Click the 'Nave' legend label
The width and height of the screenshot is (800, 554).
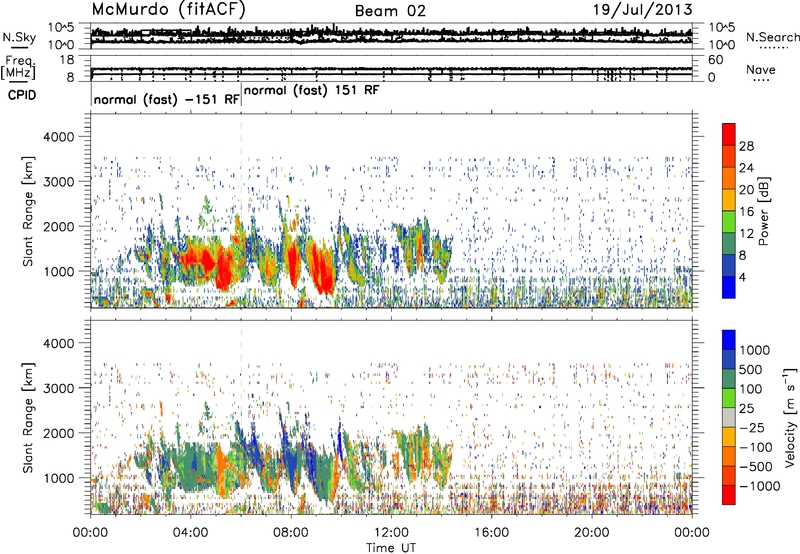(x=761, y=70)
